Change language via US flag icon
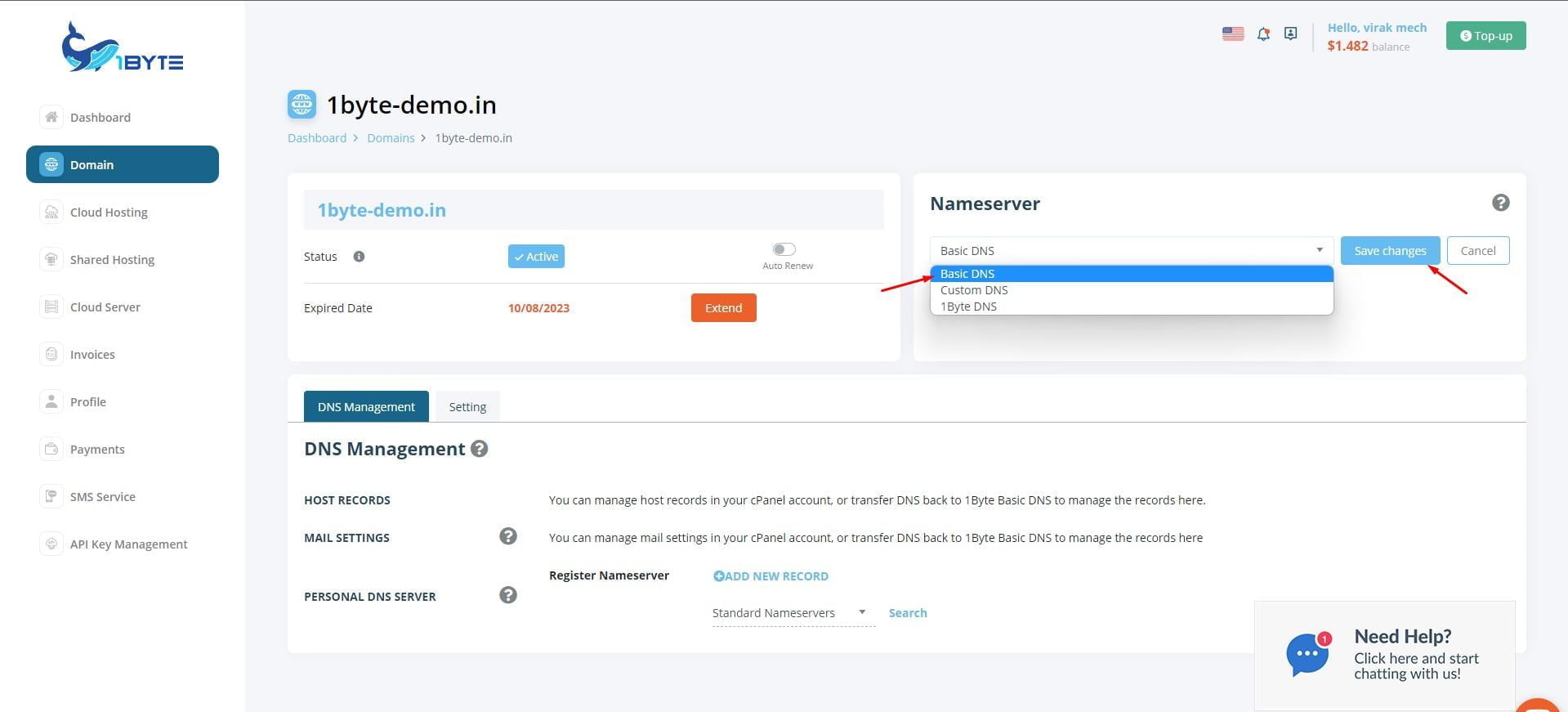The height and width of the screenshot is (712, 1568). [1233, 34]
